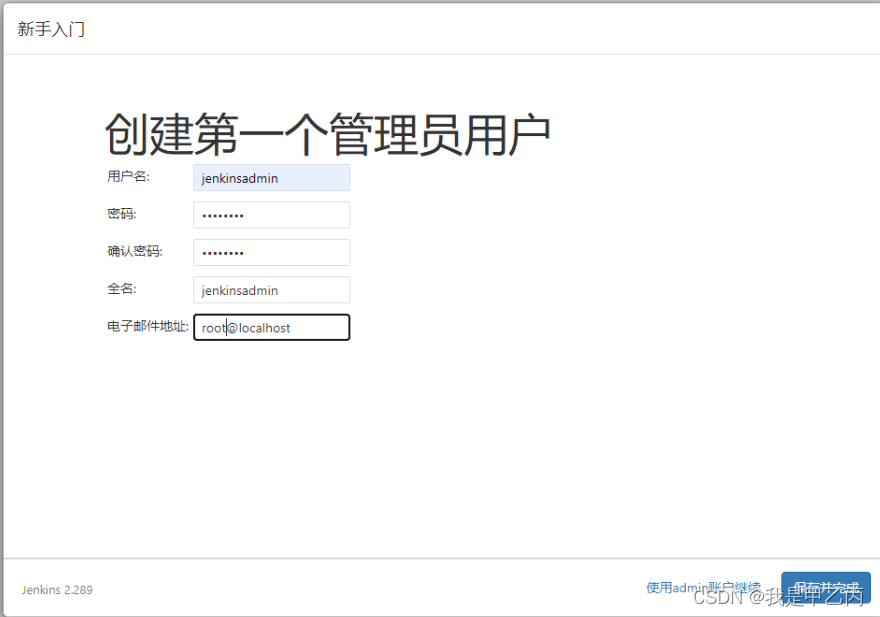Viewport: 880px width, 617px height.
Task: Click the email field containing root@localhost
Action: [272, 327]
